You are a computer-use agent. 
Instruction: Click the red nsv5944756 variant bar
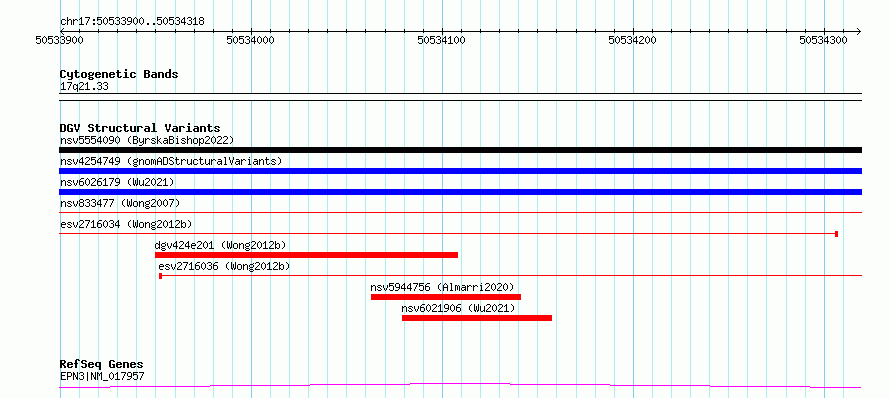point(446,297)
